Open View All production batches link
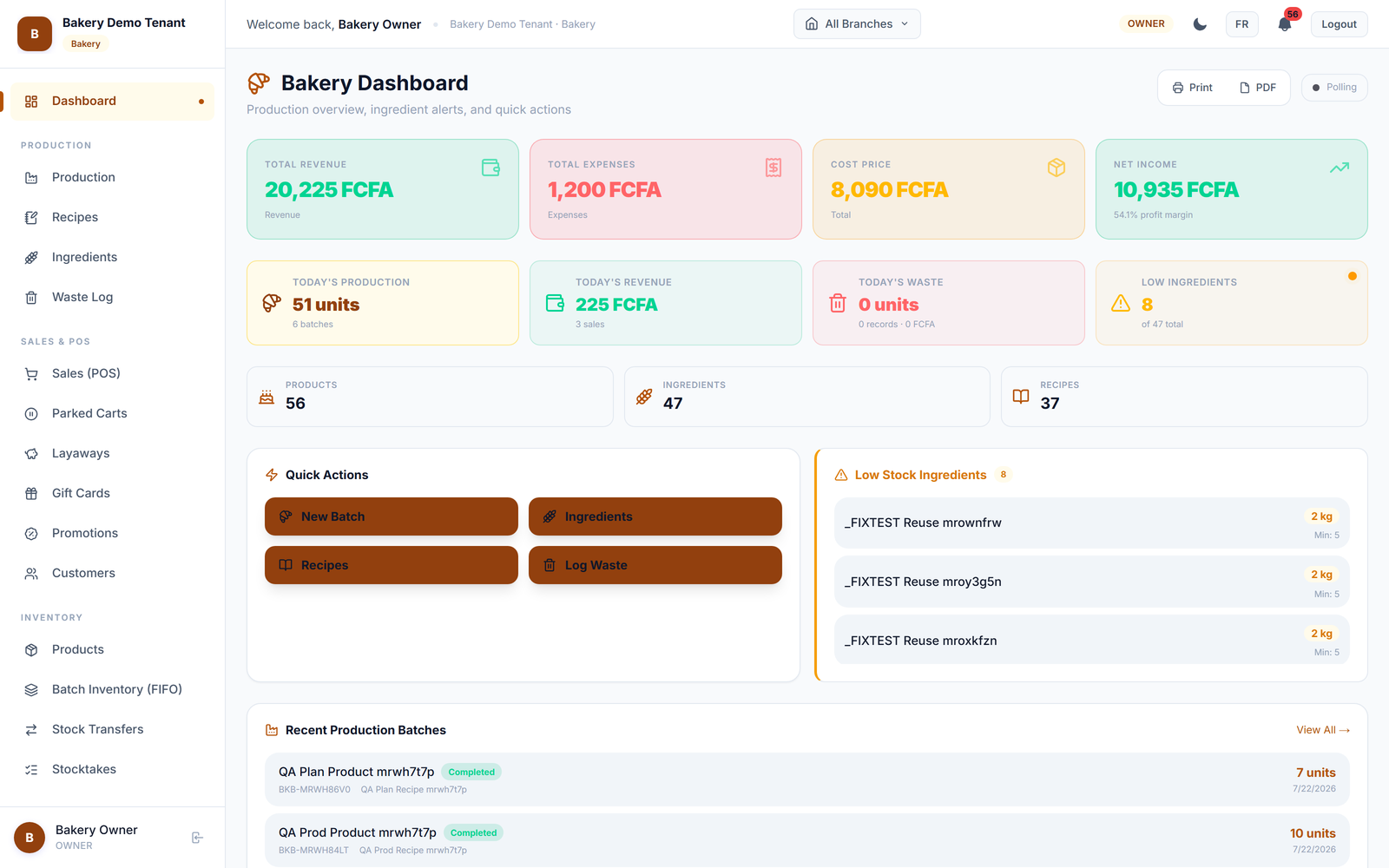The width and height of the screenshot is (1389, 868). click(x=1323, y=730)
